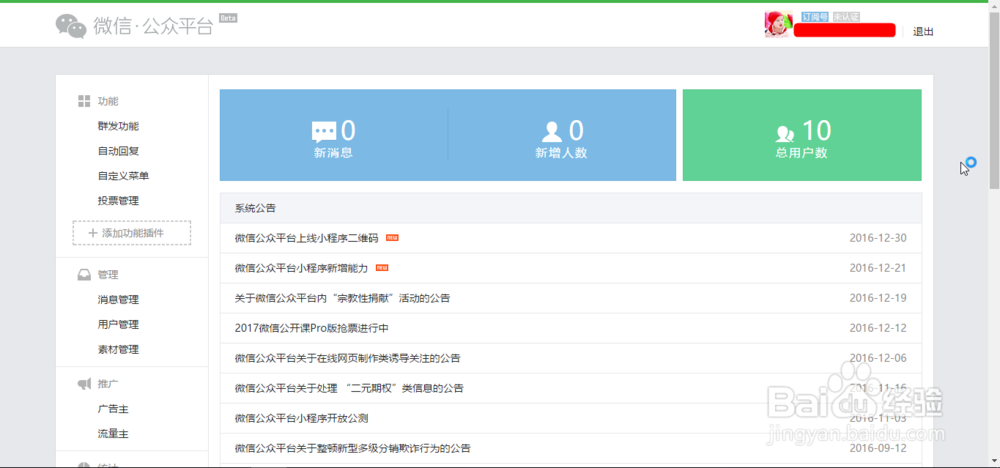Click new badge beside 小程序新增能力 announcement

[382, 268]
